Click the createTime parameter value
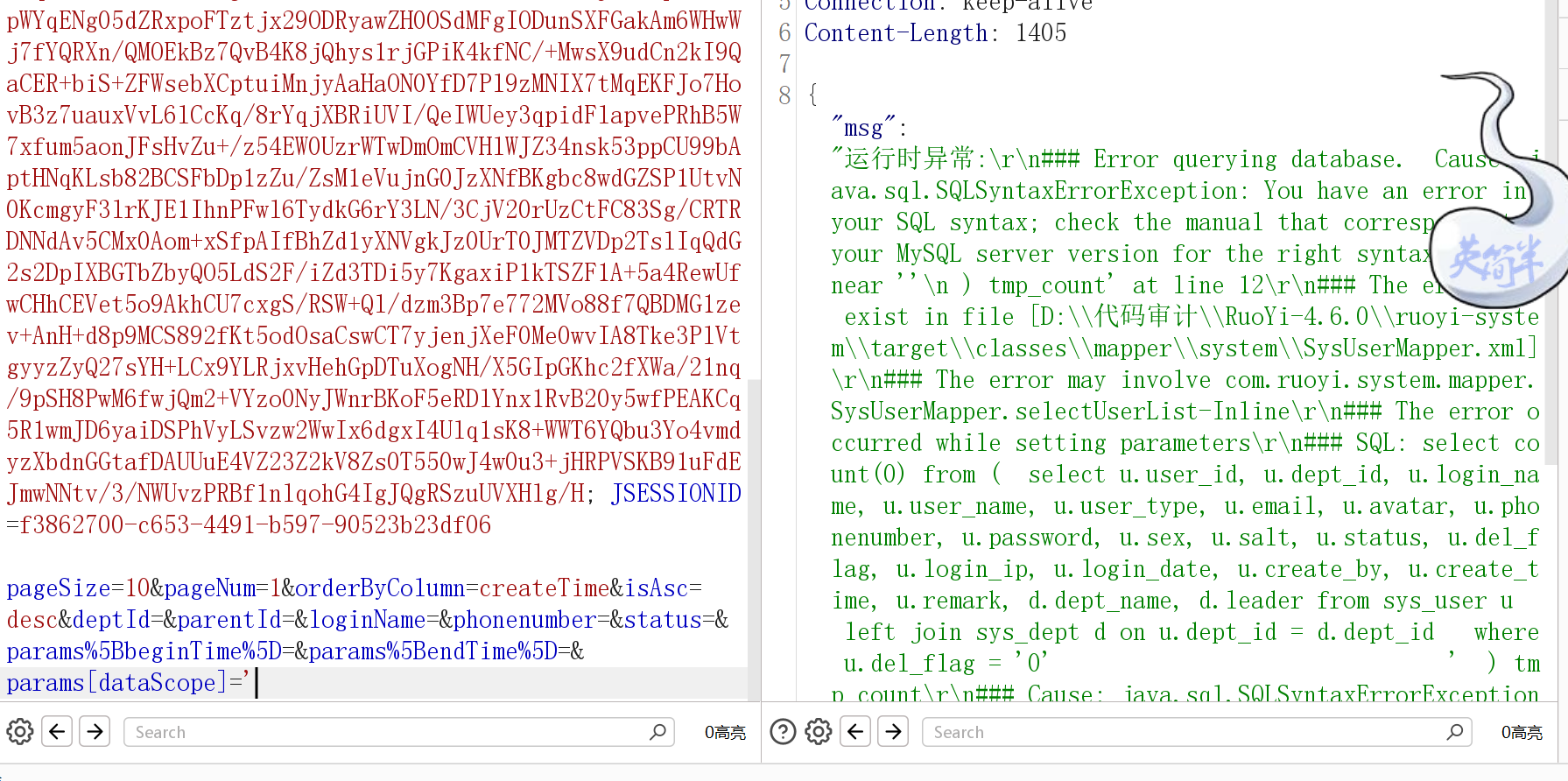 click(x=545, y=588)
